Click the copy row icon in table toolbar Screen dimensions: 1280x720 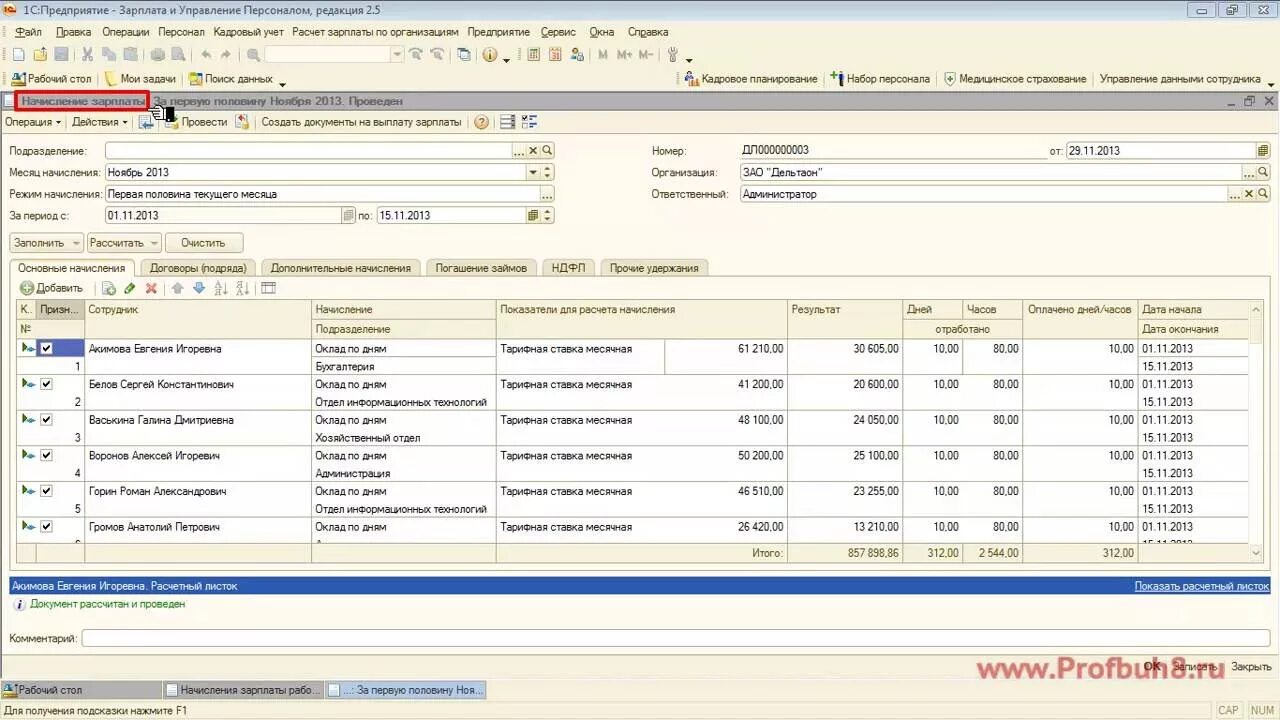coord(109,288)
